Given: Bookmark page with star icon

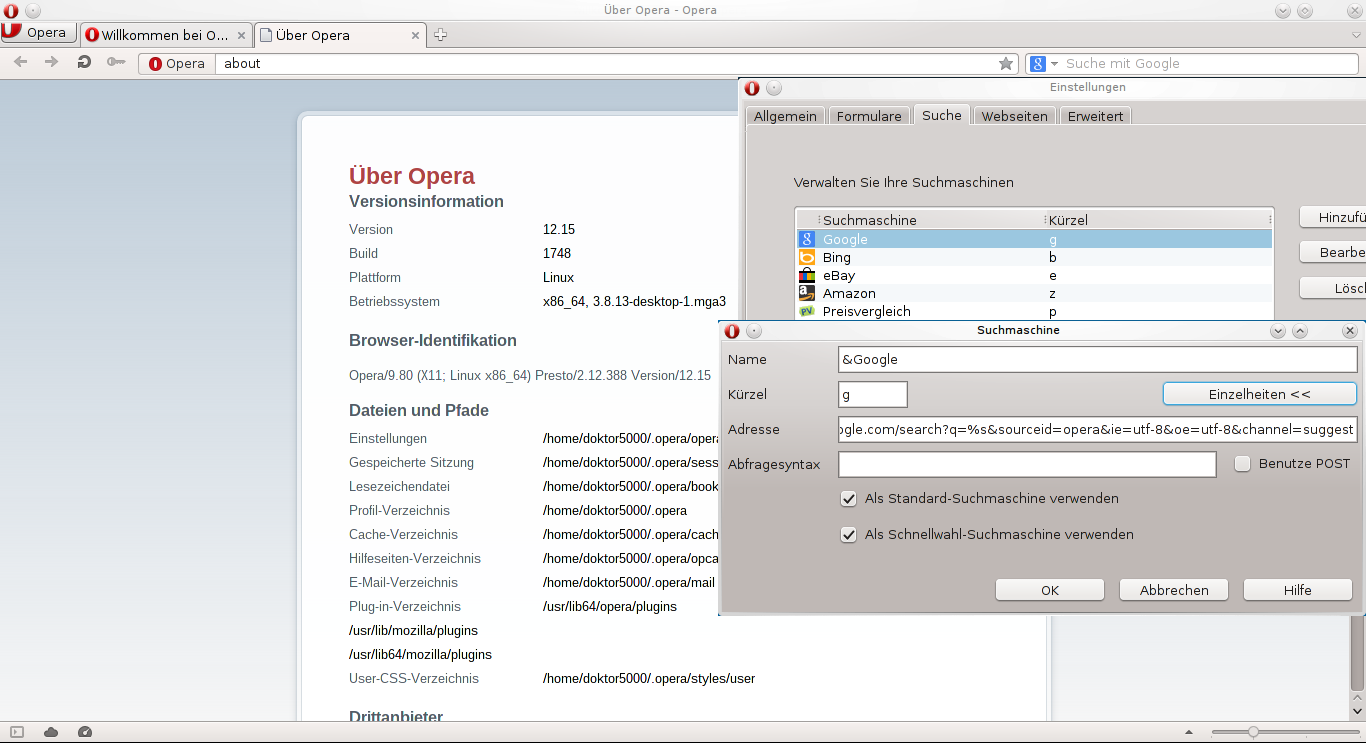Looking at the screenshot, I should pyautogui.click(x=1006, y=63).
